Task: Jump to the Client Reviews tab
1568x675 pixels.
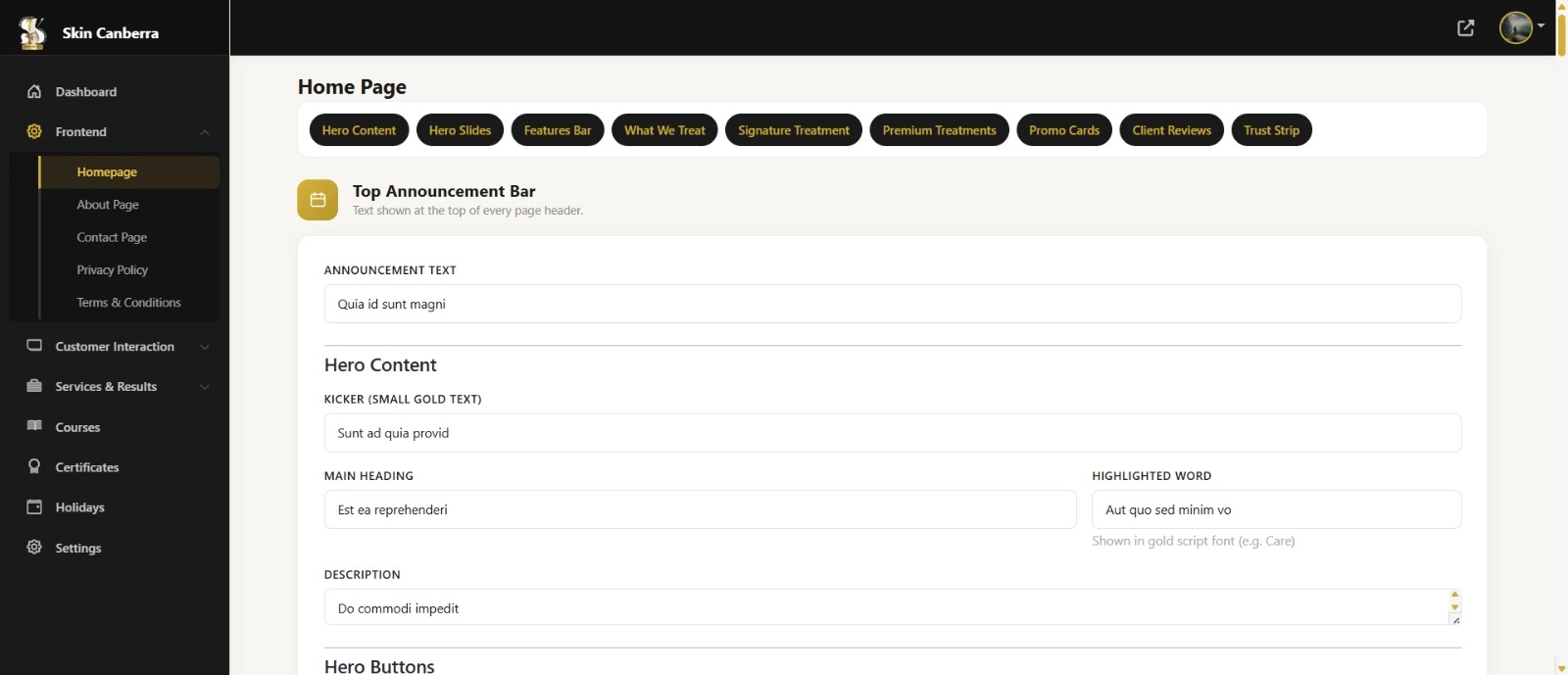Action: [1171, 130]
